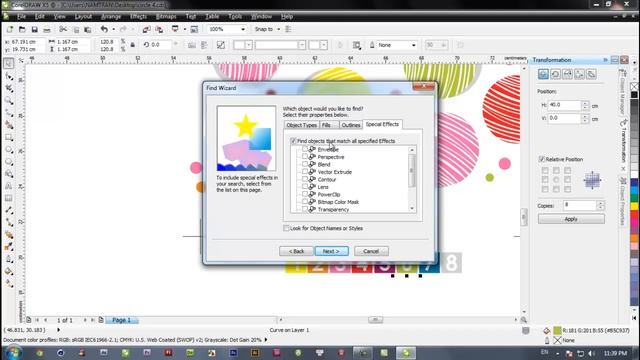Click the Export toolbar icon

pyautogui.click(x=159, y=29)
